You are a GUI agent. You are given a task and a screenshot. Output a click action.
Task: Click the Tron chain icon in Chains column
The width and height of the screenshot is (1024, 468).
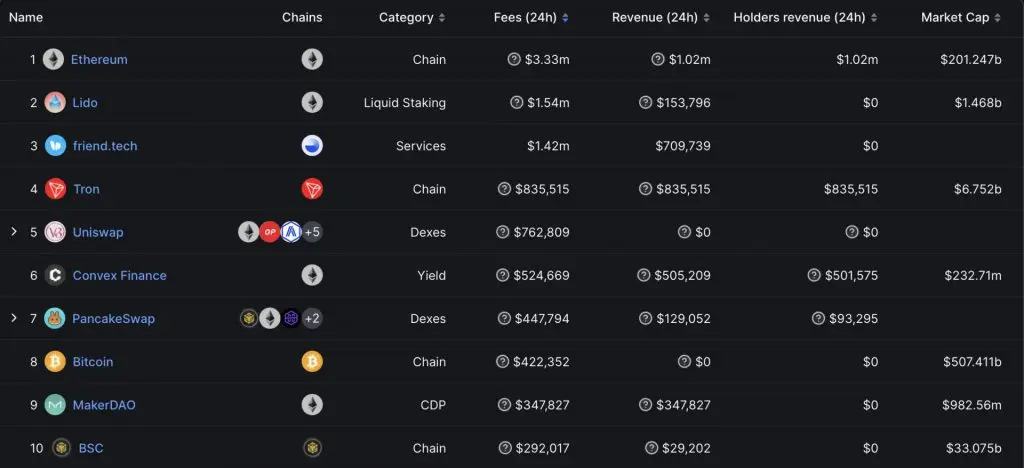312,189
